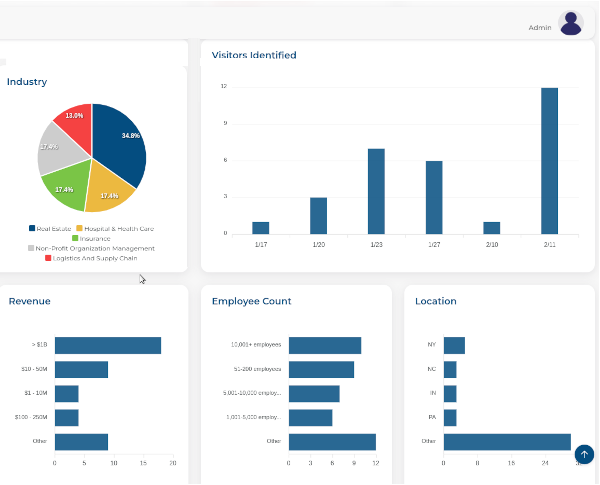Click the Other bar in Employee Count
The width and height of the screenshot is (600, 485).
pyautogui.click(x=332, y=441)
